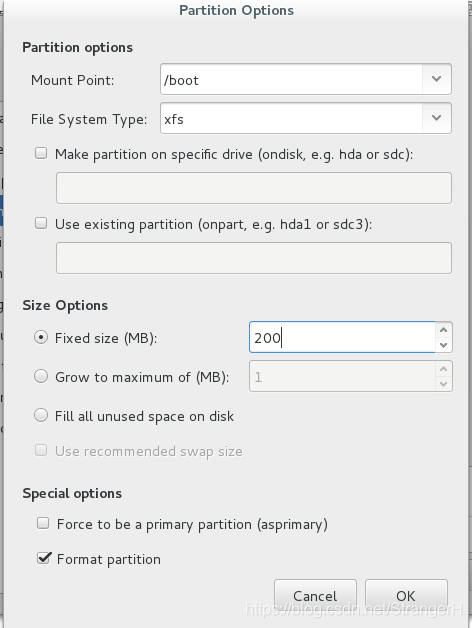
Task: Open the Mount Point dropdown arrow
Action: [436, 79]
